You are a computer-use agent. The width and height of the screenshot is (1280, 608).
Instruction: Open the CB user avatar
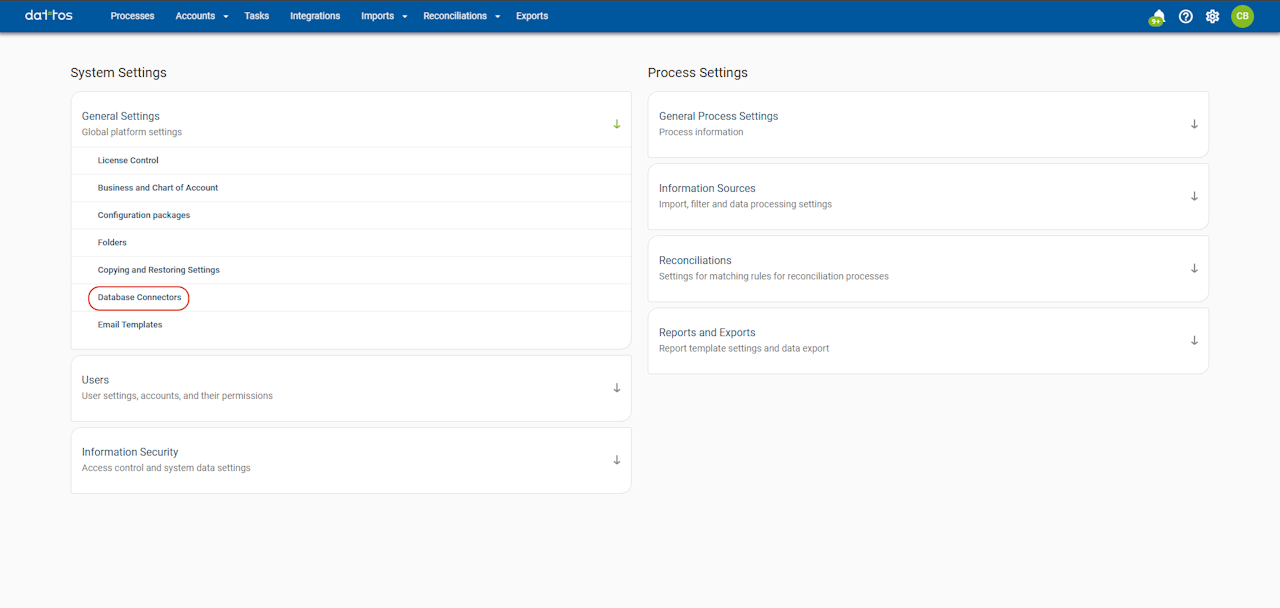click(1242, 16)
